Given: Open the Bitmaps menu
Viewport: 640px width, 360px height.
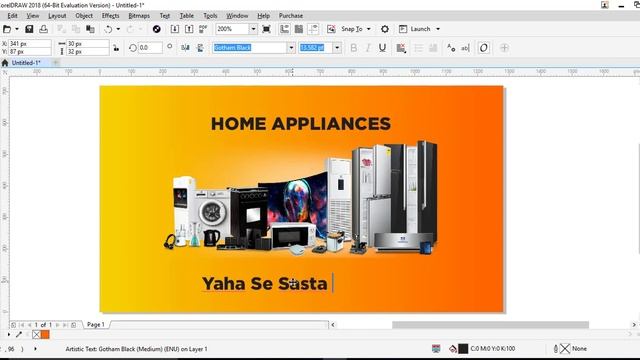Looking at the screenshot, I should tap(139, 16).
